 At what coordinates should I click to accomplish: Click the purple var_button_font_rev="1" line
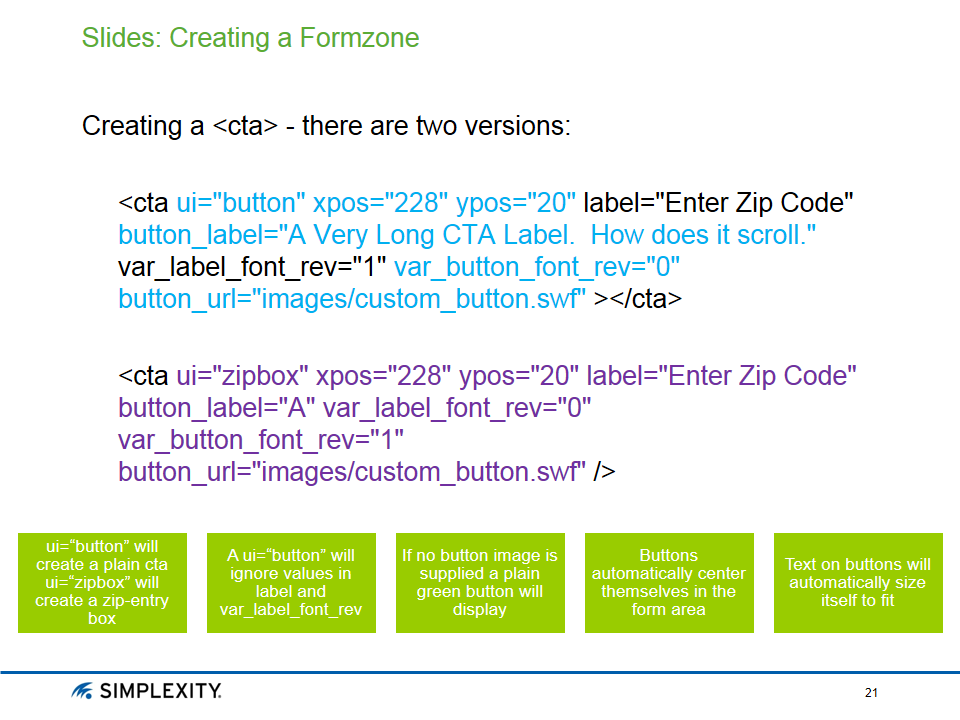point(260,441)
